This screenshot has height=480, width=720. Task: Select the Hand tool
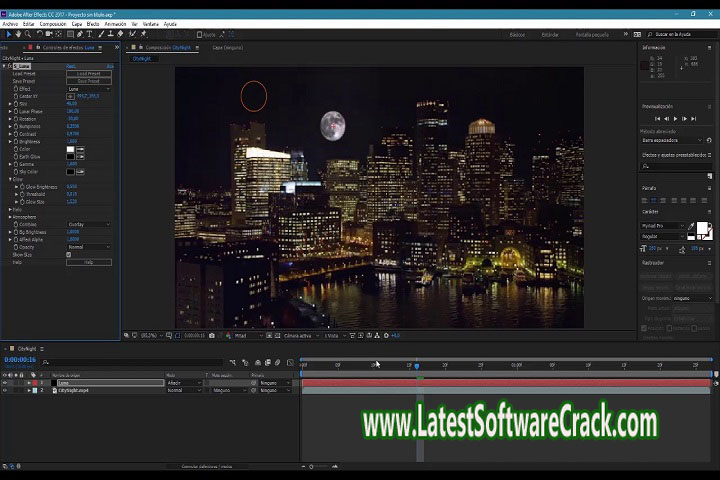click(x=16, y=34)
